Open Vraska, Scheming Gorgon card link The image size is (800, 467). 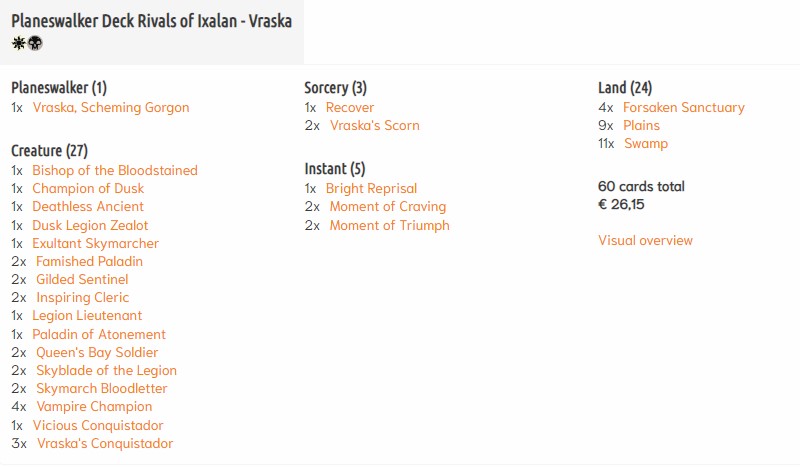[x=110, y=107]
